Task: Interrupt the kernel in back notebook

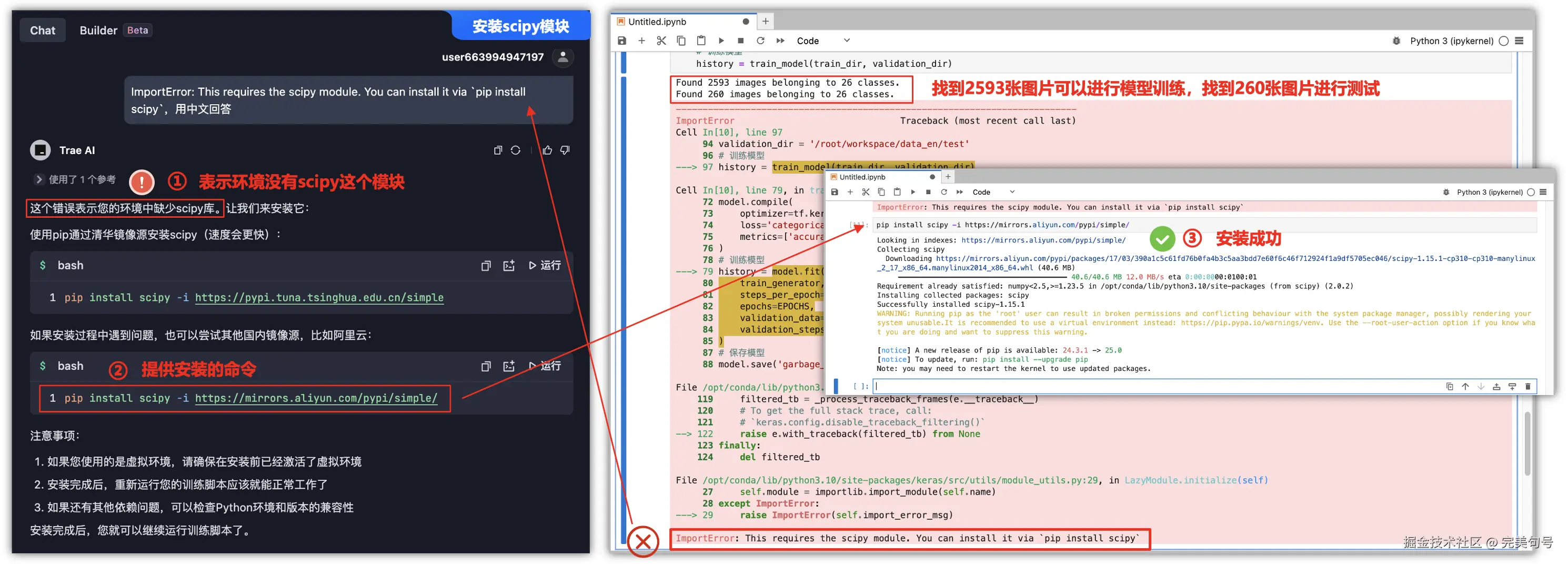Action: click(x=741, y=41)
